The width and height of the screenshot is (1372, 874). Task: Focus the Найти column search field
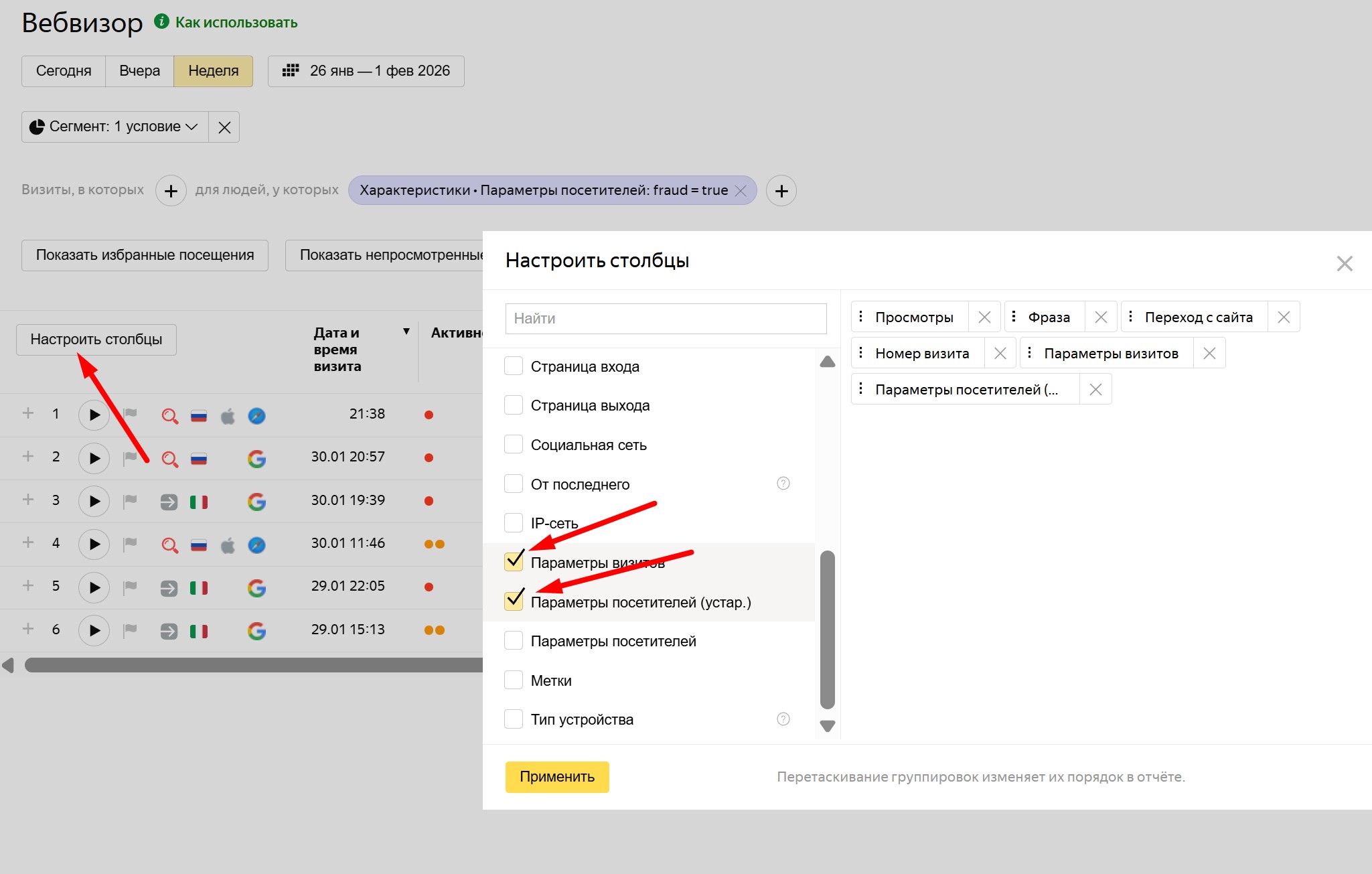tap(666, 319)
